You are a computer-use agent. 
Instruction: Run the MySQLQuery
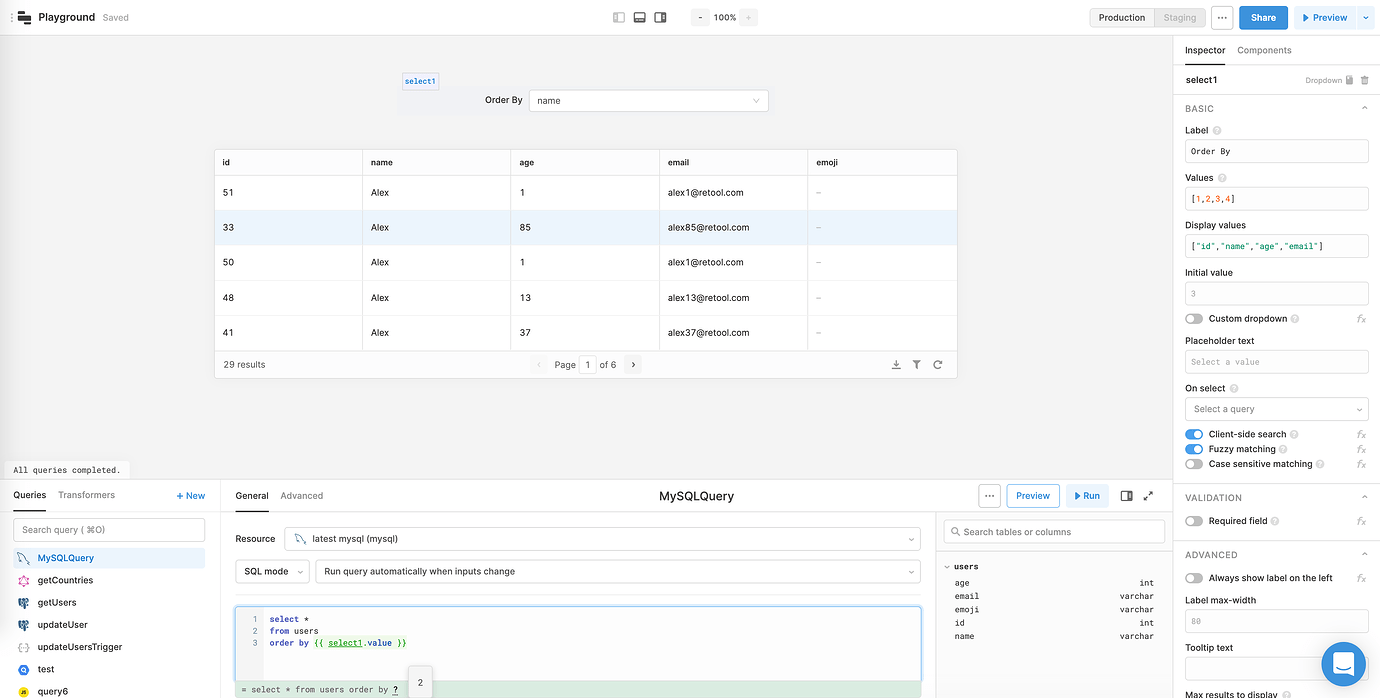(x=1087, y=495)
